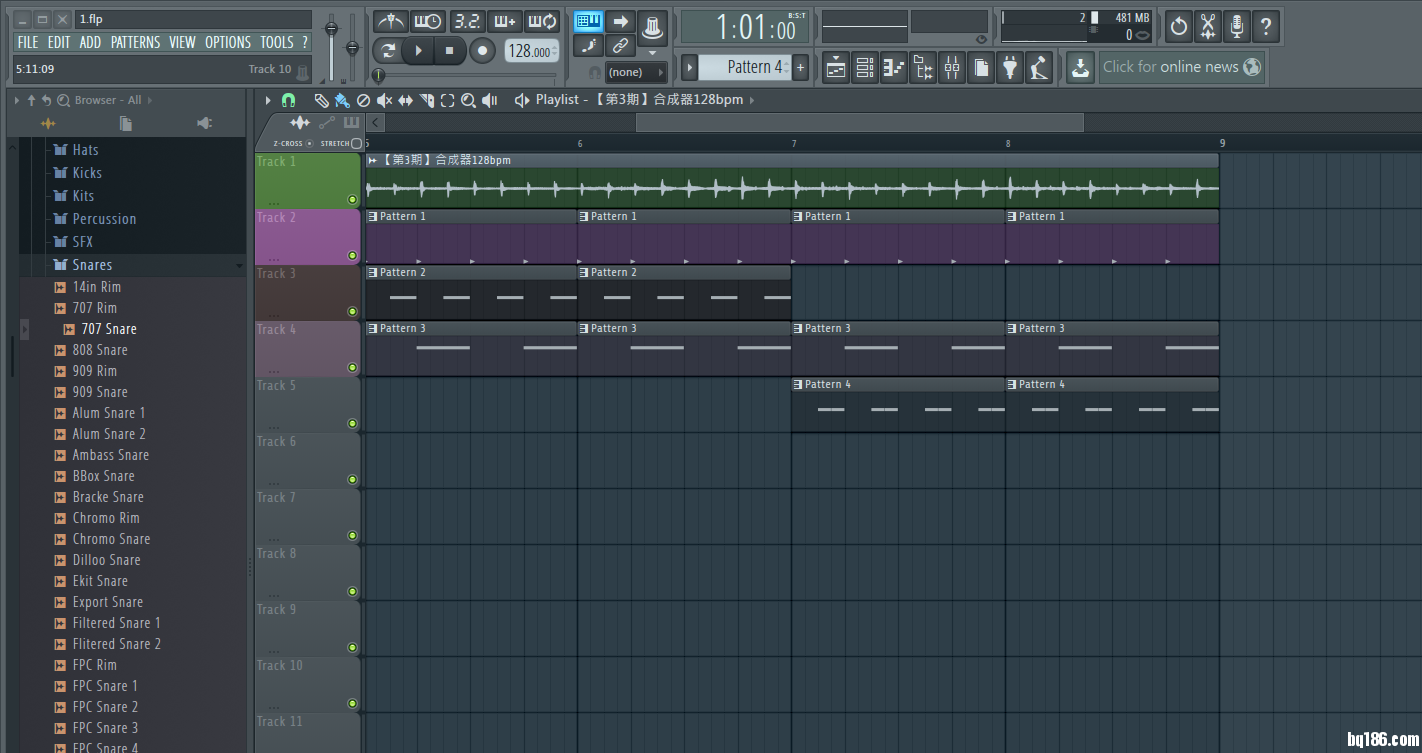Toggle overdub blend recording button
Viewport: 1422px width, 753px height.
[x=504, y=21]
